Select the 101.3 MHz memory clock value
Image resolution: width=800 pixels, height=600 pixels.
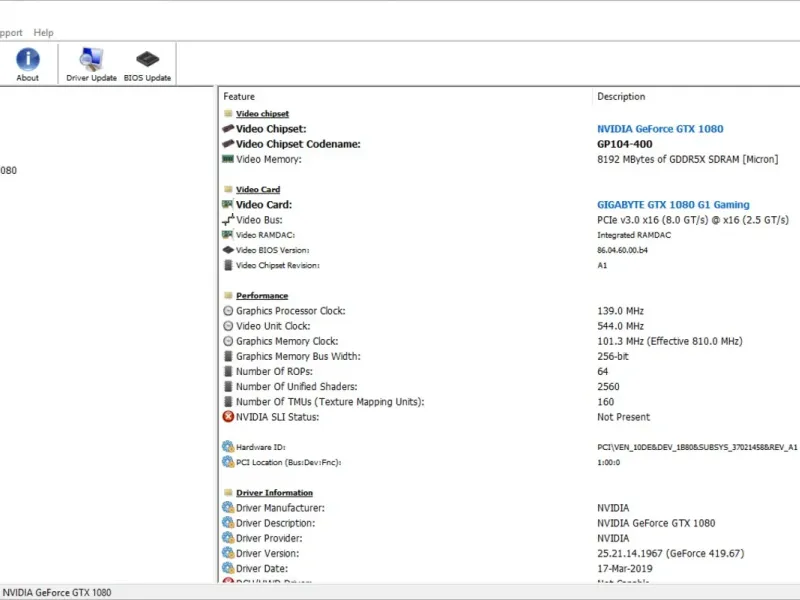tap(670, 341)
